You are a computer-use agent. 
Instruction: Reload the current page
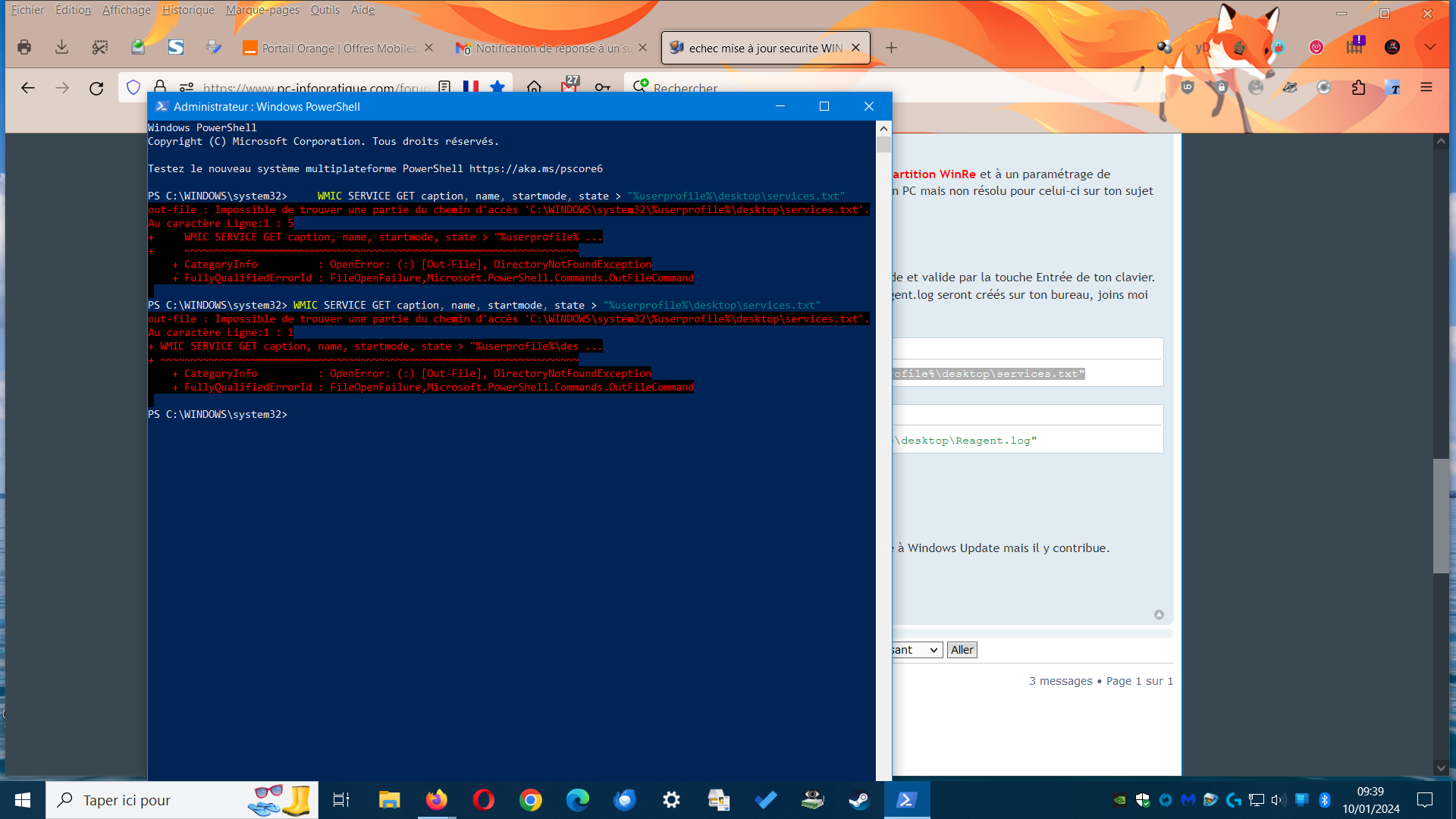96,88
